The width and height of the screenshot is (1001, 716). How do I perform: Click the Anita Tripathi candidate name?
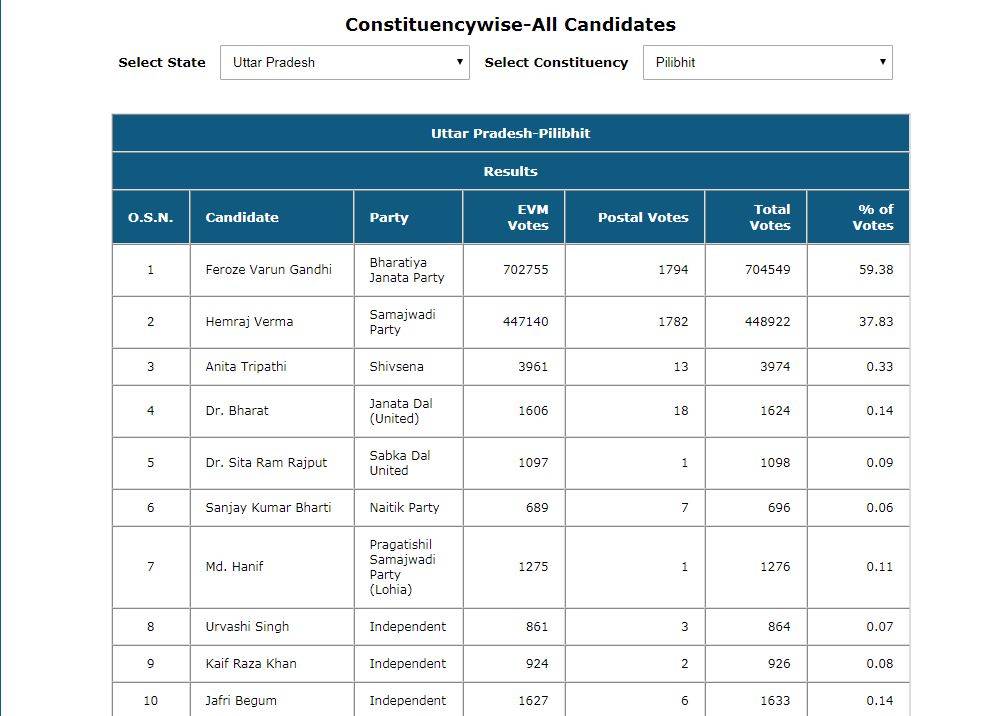coord(246,367)
